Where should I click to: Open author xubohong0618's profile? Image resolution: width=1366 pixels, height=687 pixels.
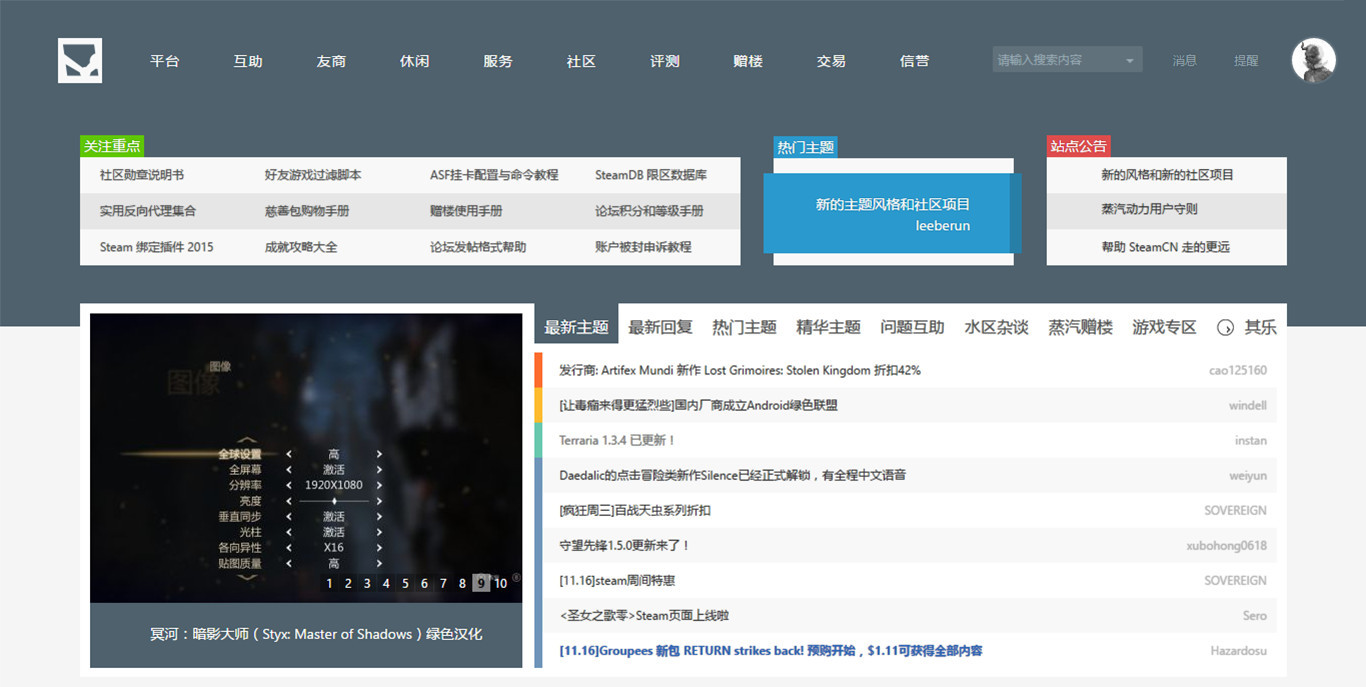click(1226, 545)
